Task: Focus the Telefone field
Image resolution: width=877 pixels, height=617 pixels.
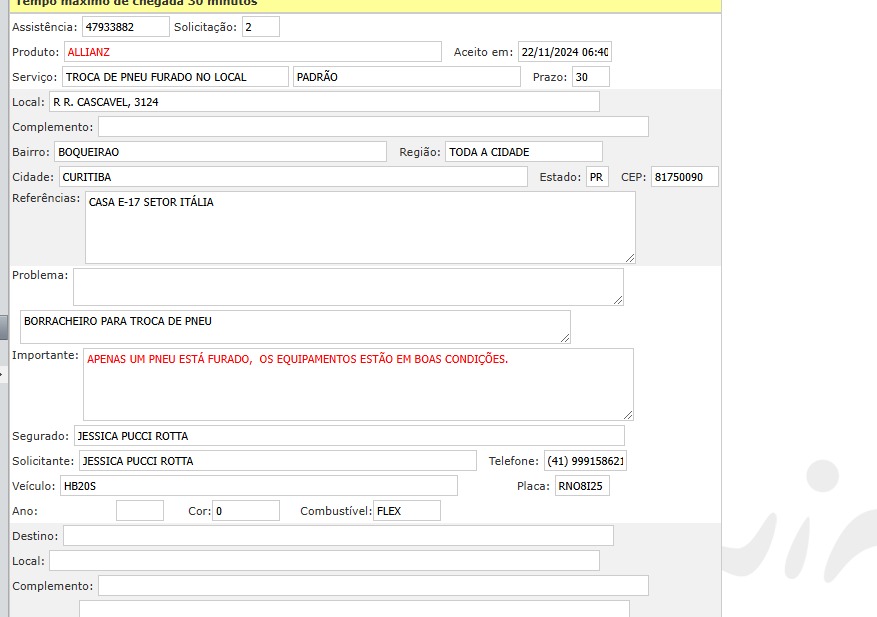Action: click(585, 461)
